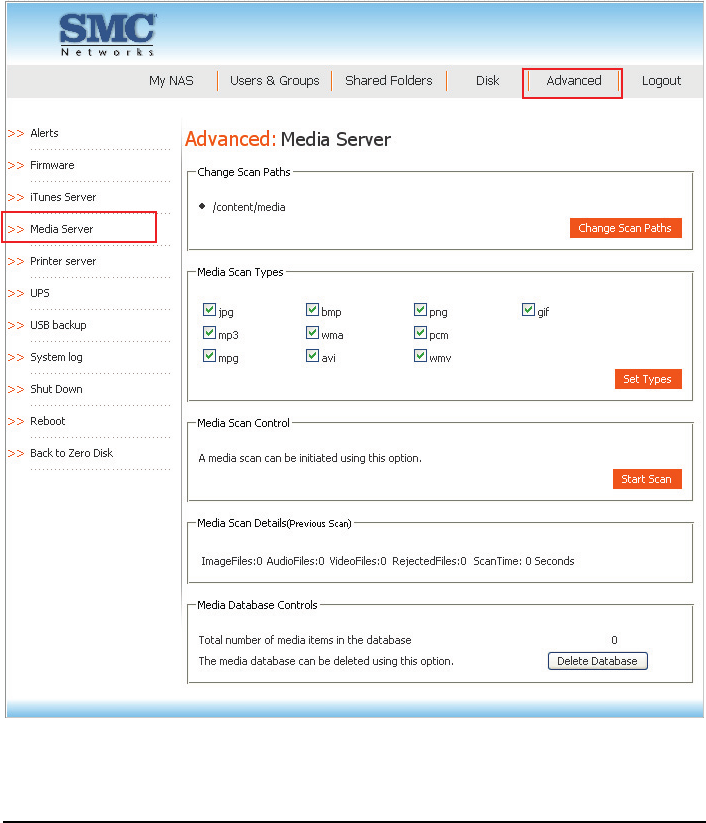Toggle the bmp checkbox
Viewport: 706px width, 823px height.
pyautogui.click(x=312, y=310)
